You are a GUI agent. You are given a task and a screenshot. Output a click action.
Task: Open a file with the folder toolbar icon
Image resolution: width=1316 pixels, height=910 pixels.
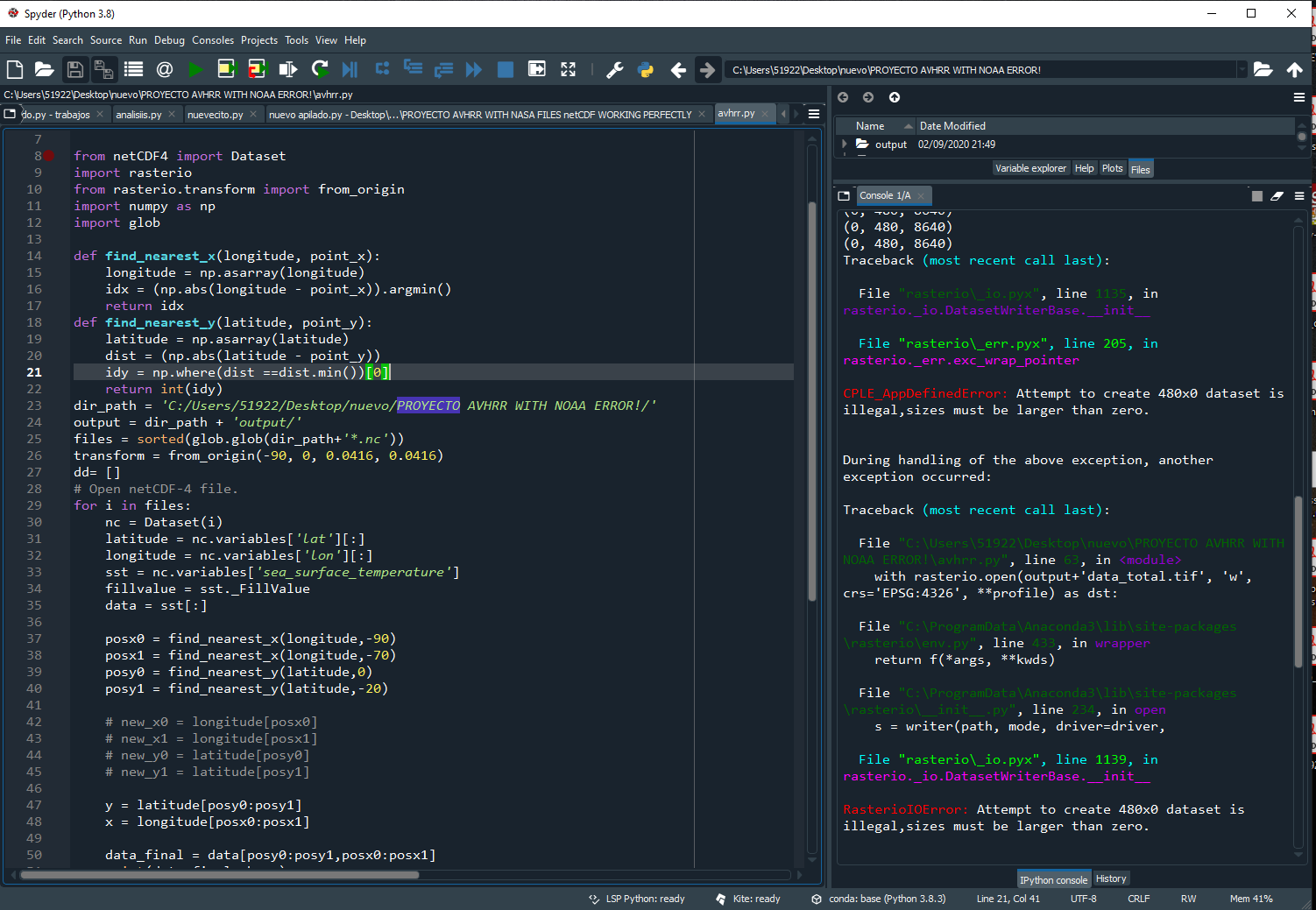coord(44,69)
